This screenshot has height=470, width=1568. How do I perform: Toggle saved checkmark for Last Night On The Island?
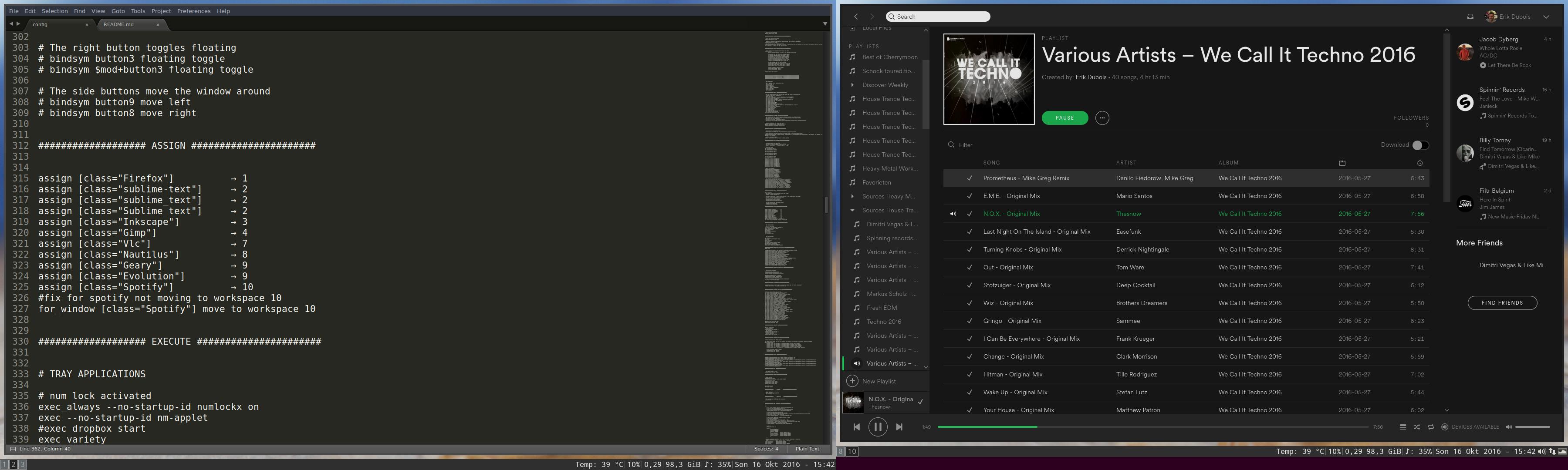click(969, 232)
